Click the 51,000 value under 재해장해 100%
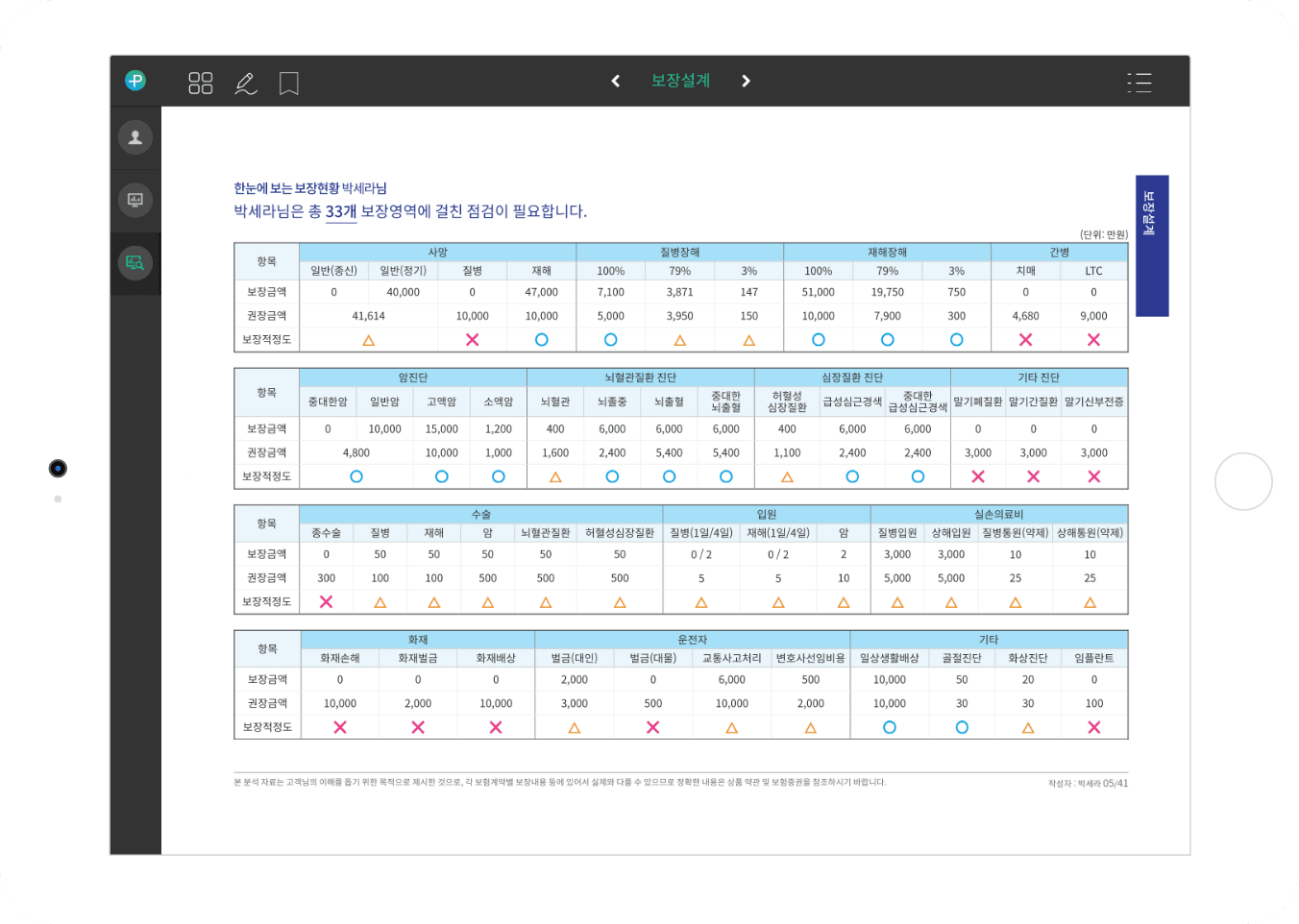The image size is (1299, 924). 818,292
